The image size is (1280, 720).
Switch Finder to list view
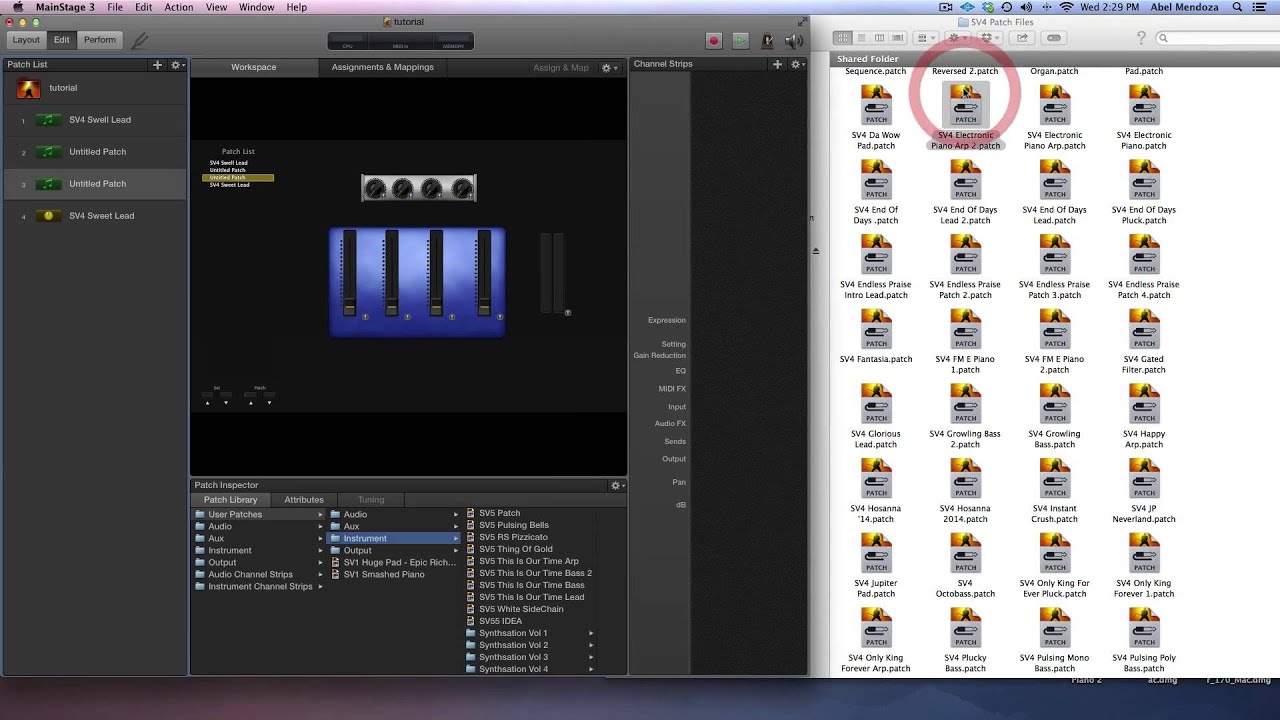coord(862,38)
